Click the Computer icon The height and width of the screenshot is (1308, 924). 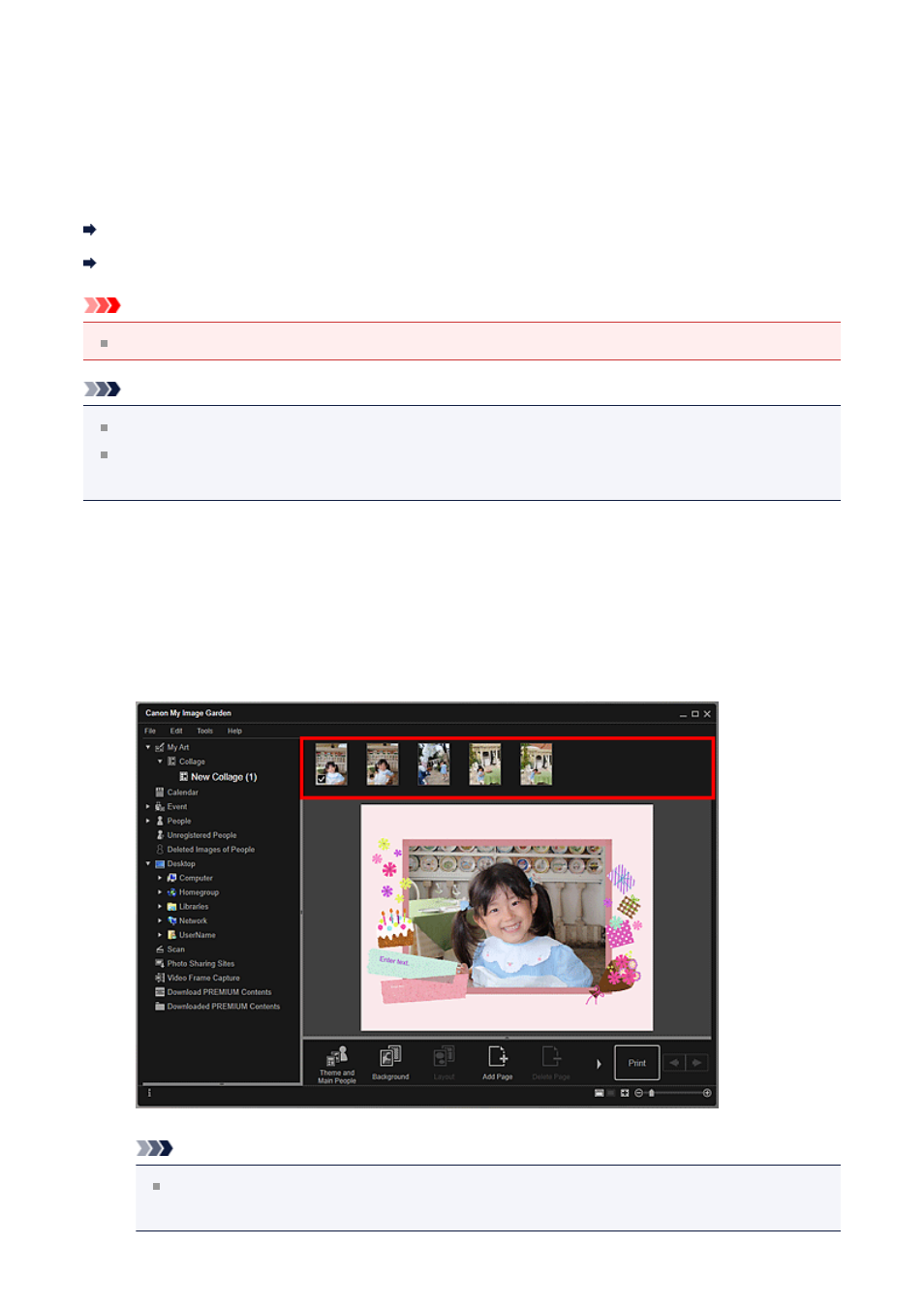coord(171,878)
